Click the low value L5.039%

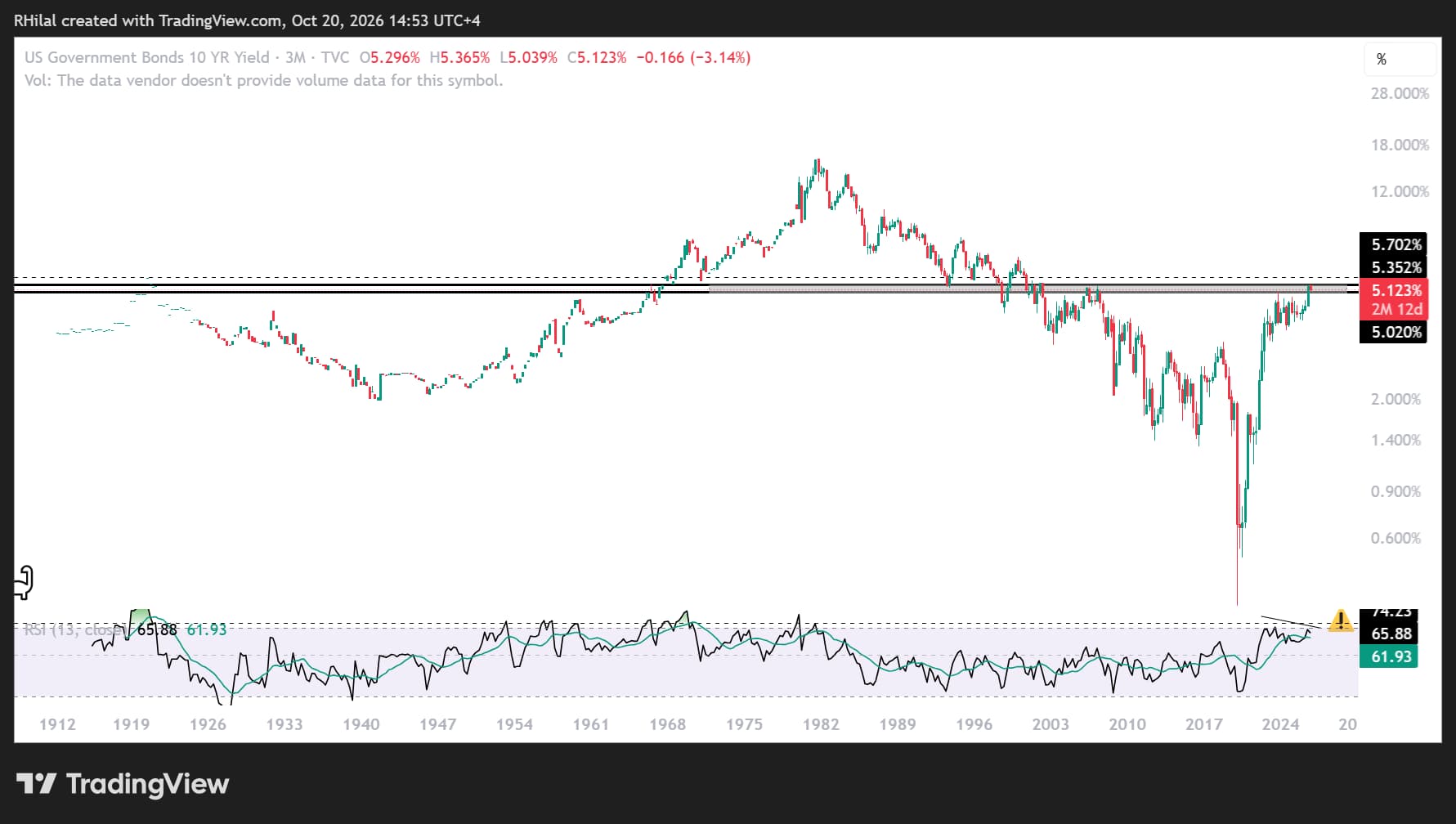click(528, 57)
